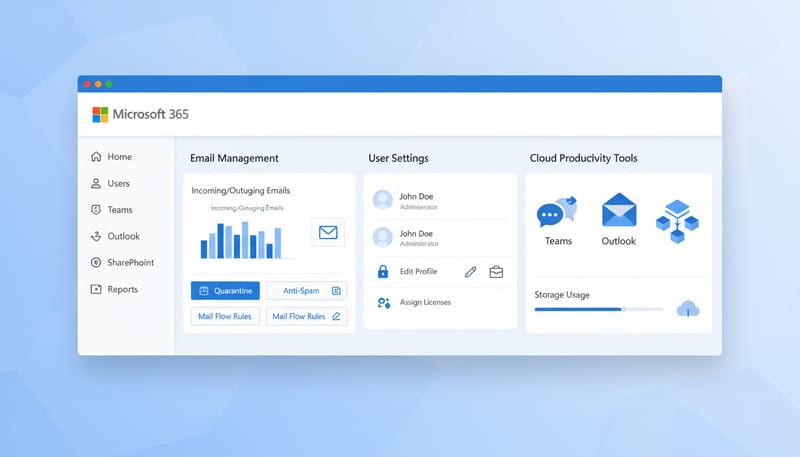The image size is (800, 457).
Task: Click the envelope icon beside the chart
Action: [x=328, y=233]
